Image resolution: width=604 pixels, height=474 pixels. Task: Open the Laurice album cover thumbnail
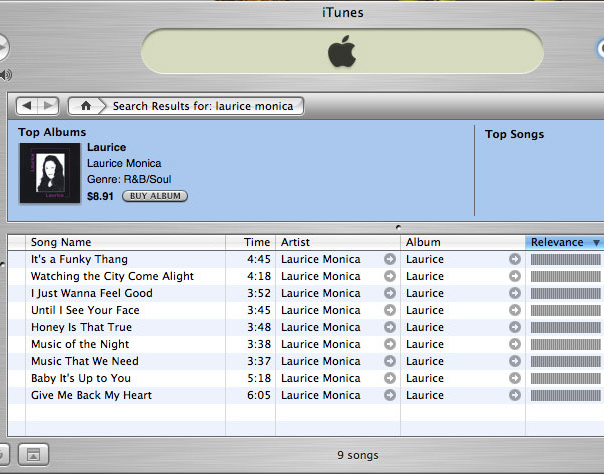[x=50, y=173]
